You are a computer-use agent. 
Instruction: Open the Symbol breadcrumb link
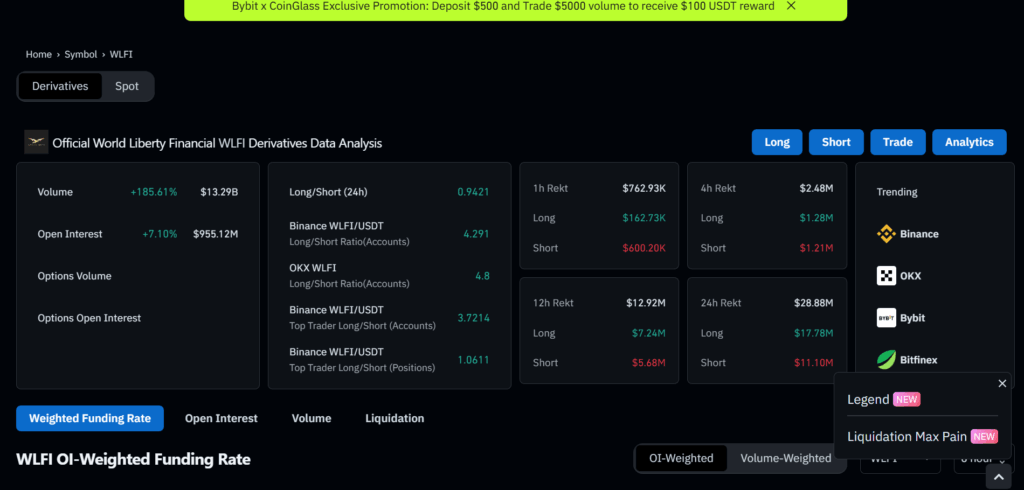80,55
